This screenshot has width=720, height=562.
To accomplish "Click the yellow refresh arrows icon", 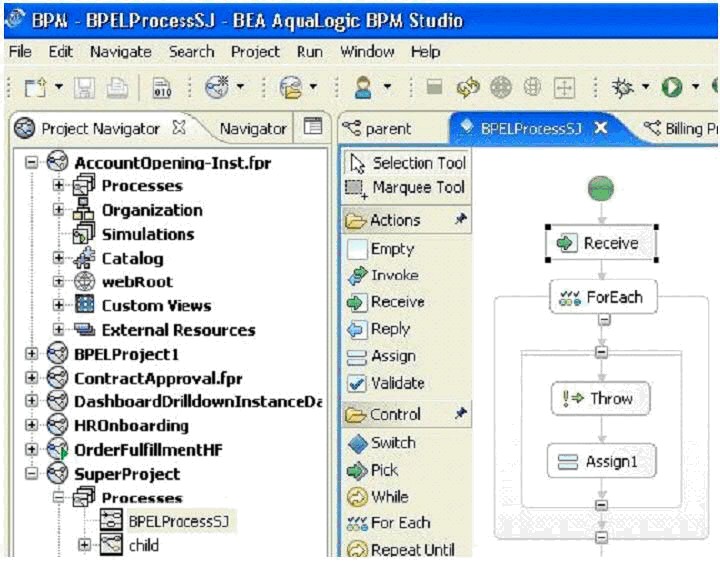I will click(x=468, y=87).
